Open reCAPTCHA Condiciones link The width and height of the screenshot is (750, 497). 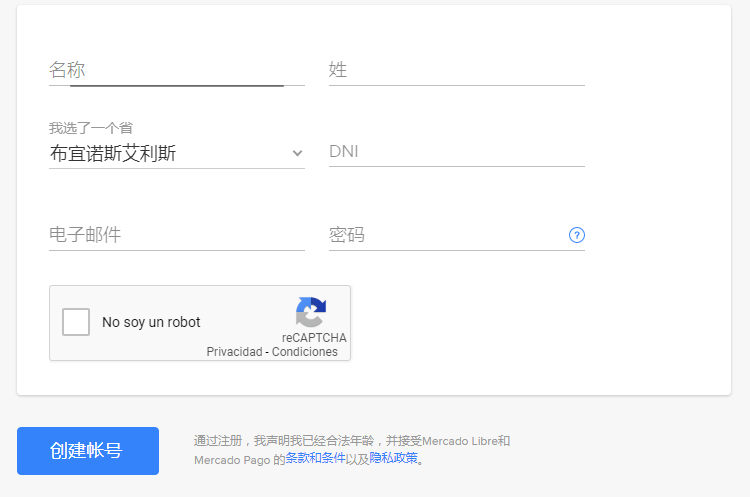(305, 352)
